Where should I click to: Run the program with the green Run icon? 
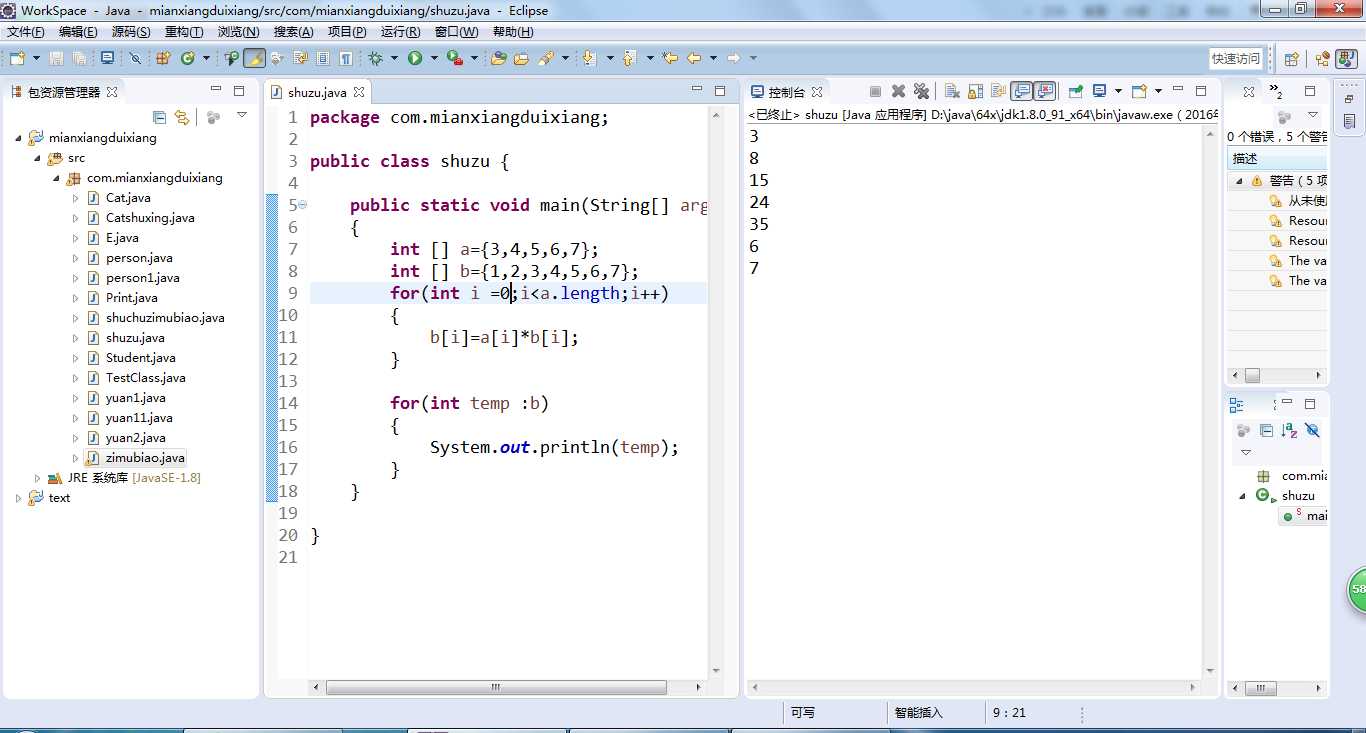click(x=415, y=58)
